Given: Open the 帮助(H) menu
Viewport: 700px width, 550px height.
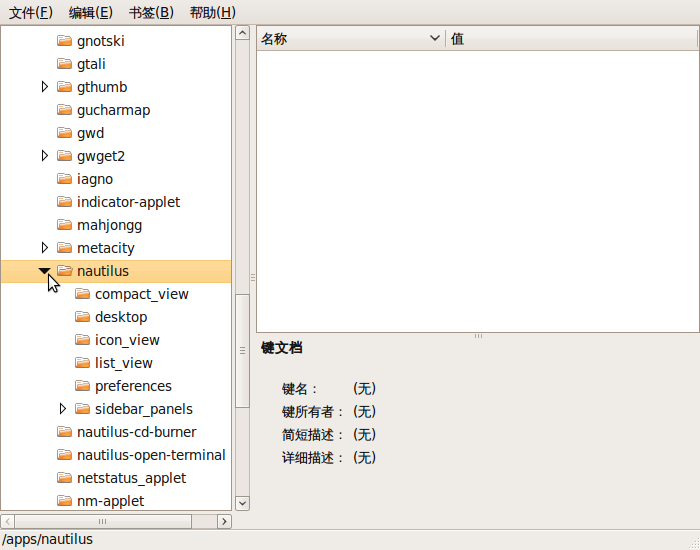Looking at the screenshot, I should pos(212,12).
